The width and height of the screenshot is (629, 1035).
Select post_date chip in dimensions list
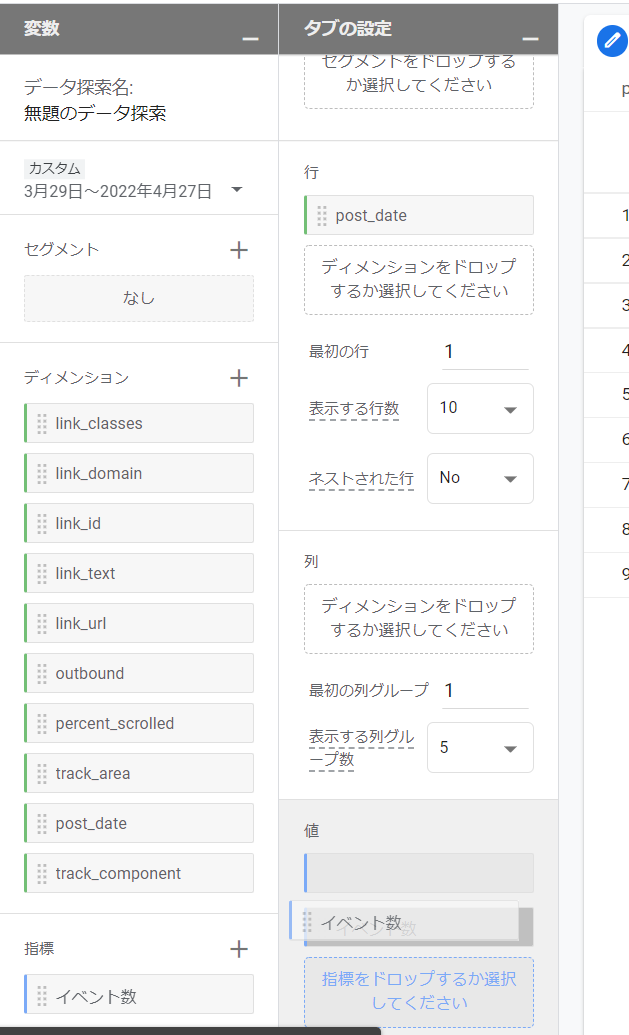click(x=139, y=823)
